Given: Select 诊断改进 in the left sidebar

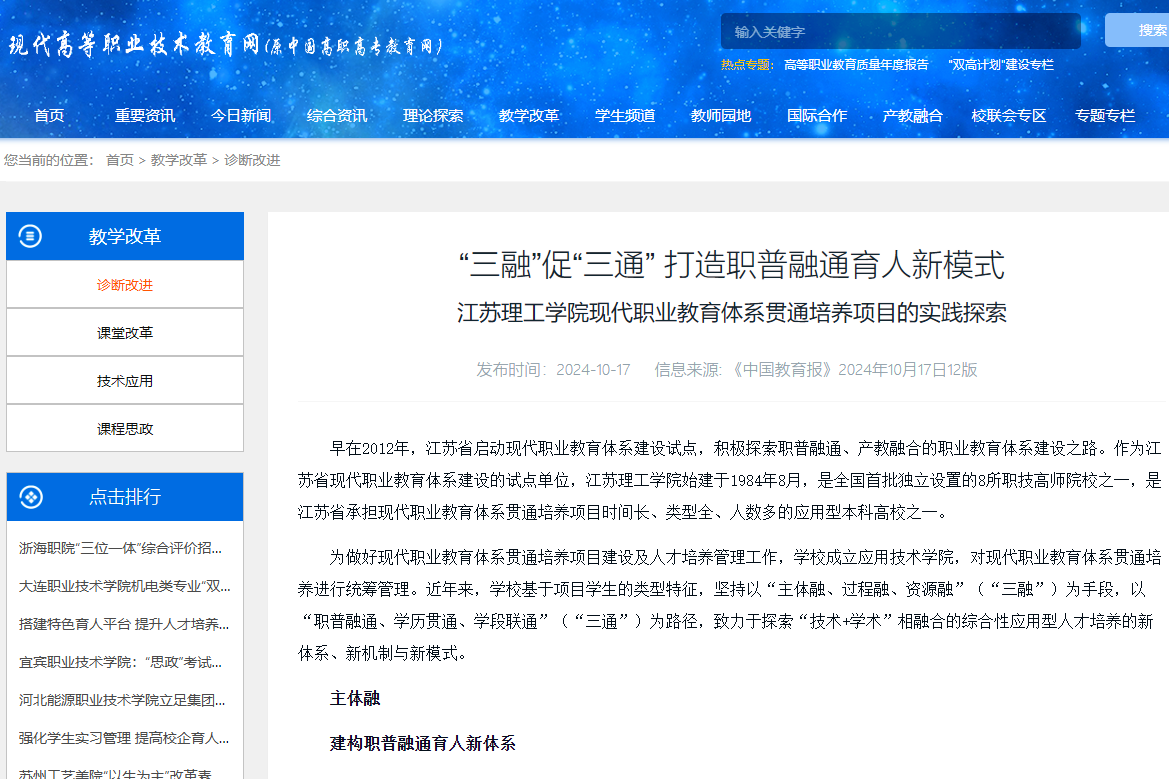Looking at the screenshot, I should click(125, 285).
